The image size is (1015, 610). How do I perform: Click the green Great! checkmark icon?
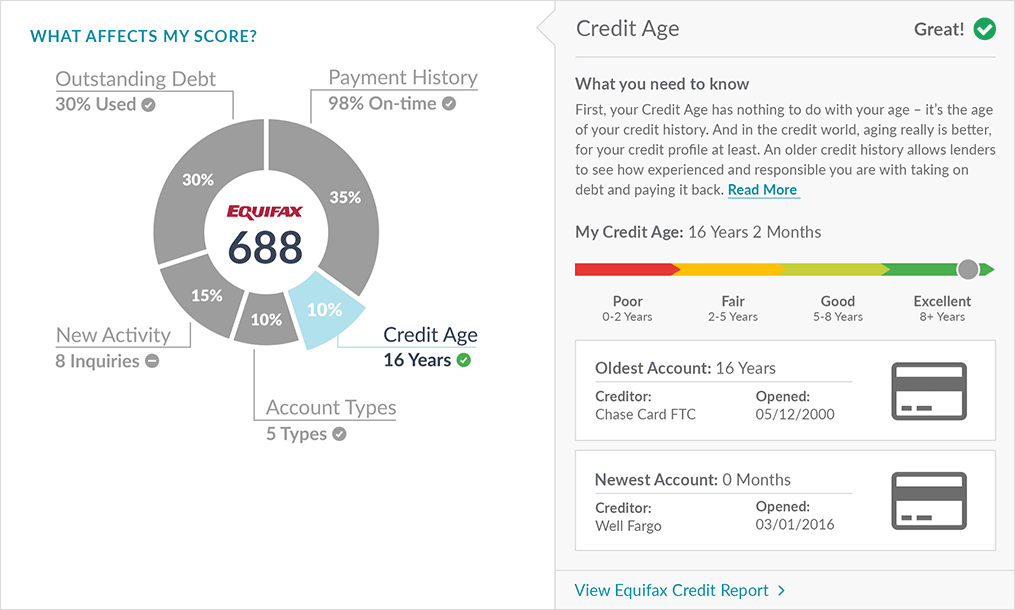point(985,29)
